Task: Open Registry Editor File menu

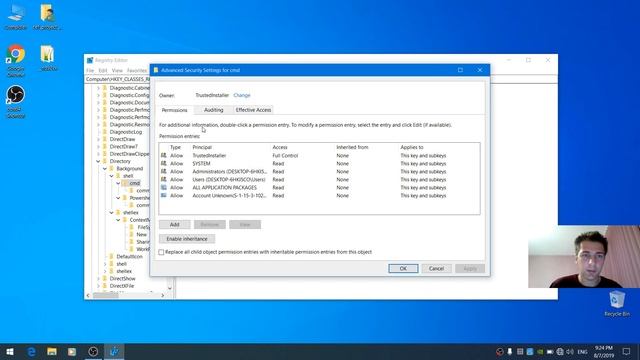Action: coord(90,71)
